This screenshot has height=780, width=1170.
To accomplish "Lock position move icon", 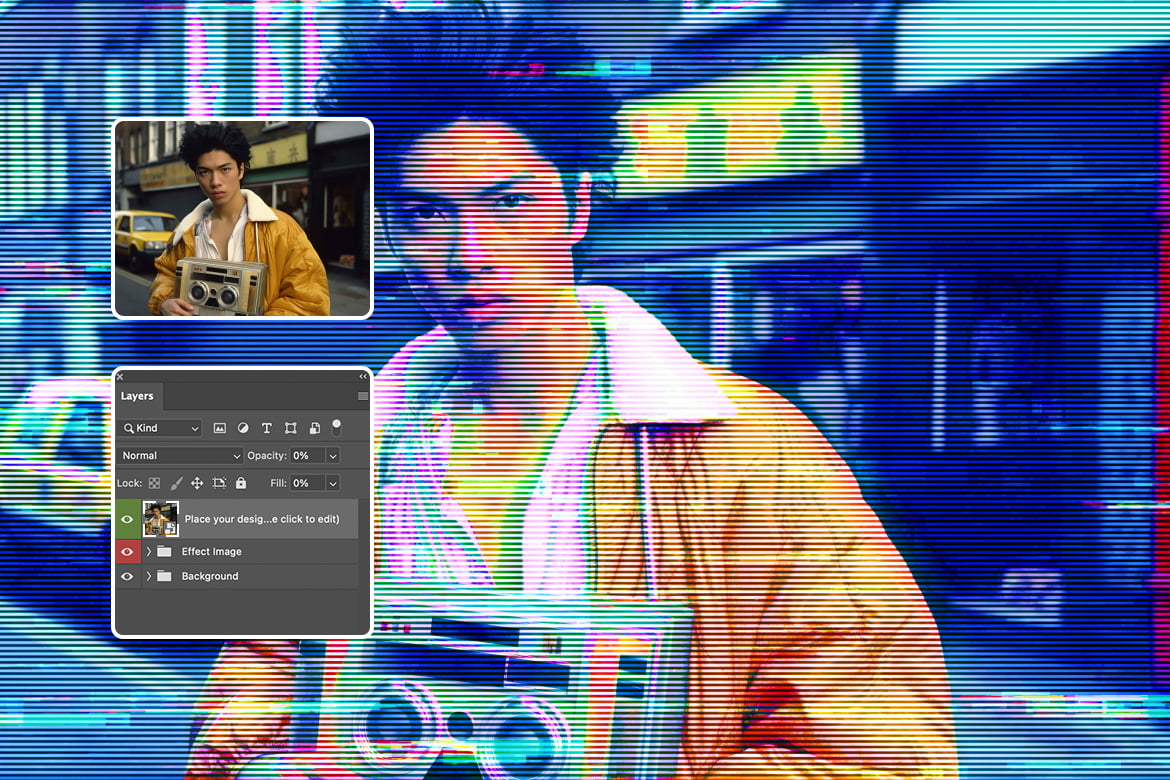I will tap(197, 484).
